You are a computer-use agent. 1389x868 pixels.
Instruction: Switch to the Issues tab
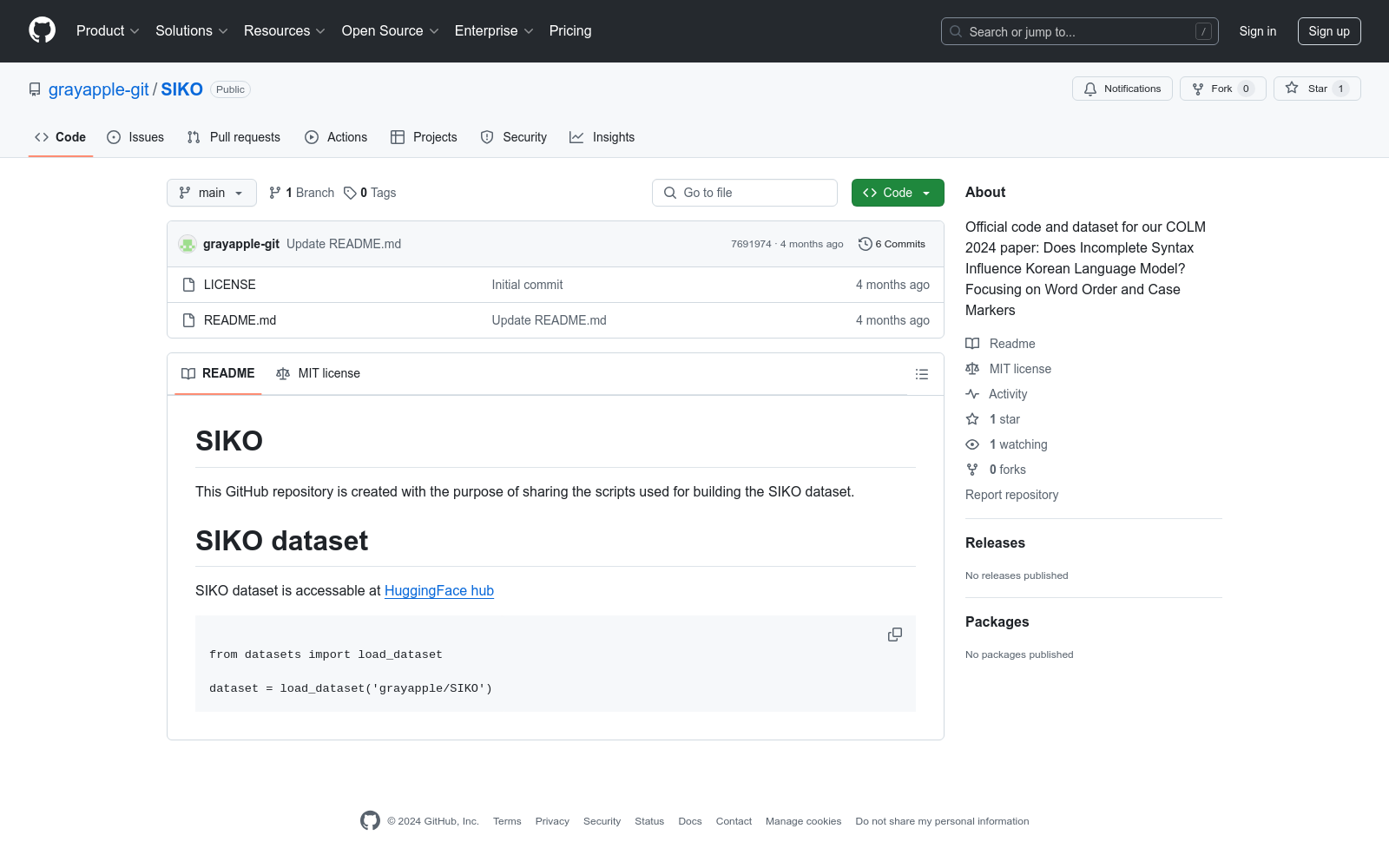(x=135, y=137)
